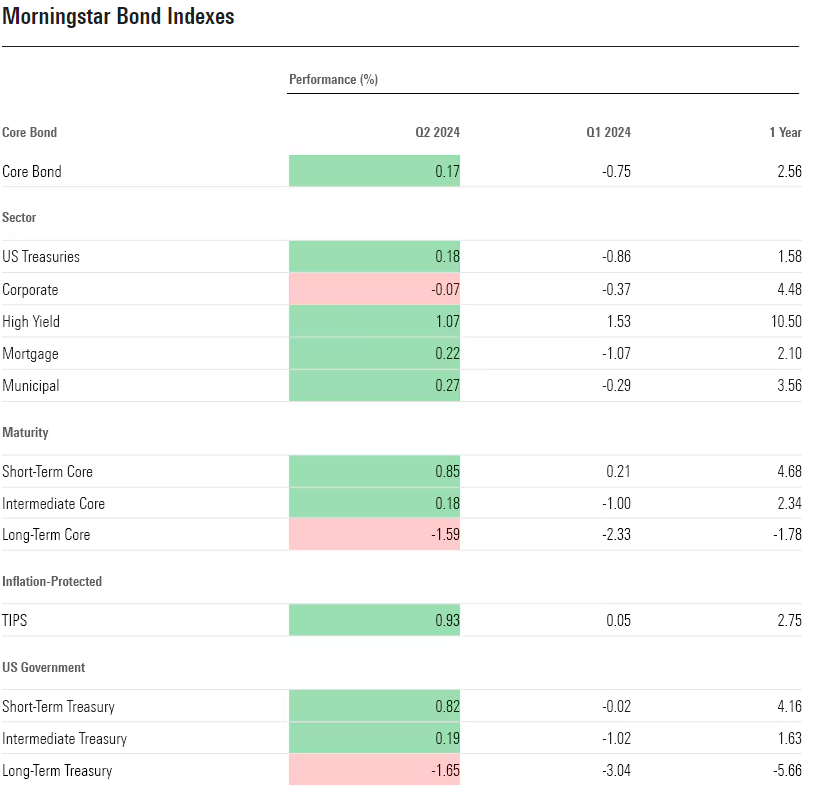Click the Short-Term Core row label
814x787 pixels.
click(x=47, y=472)
